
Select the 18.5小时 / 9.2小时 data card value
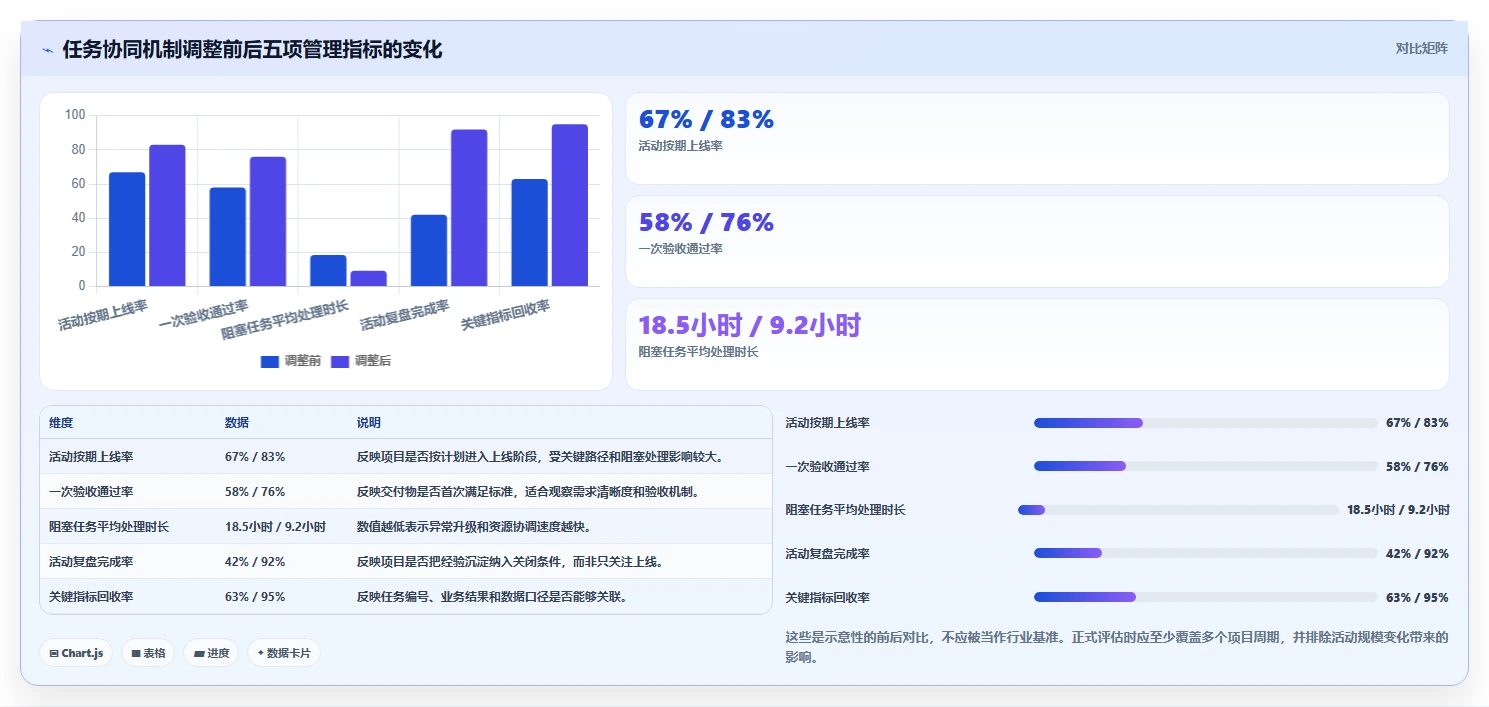point(749,325)
